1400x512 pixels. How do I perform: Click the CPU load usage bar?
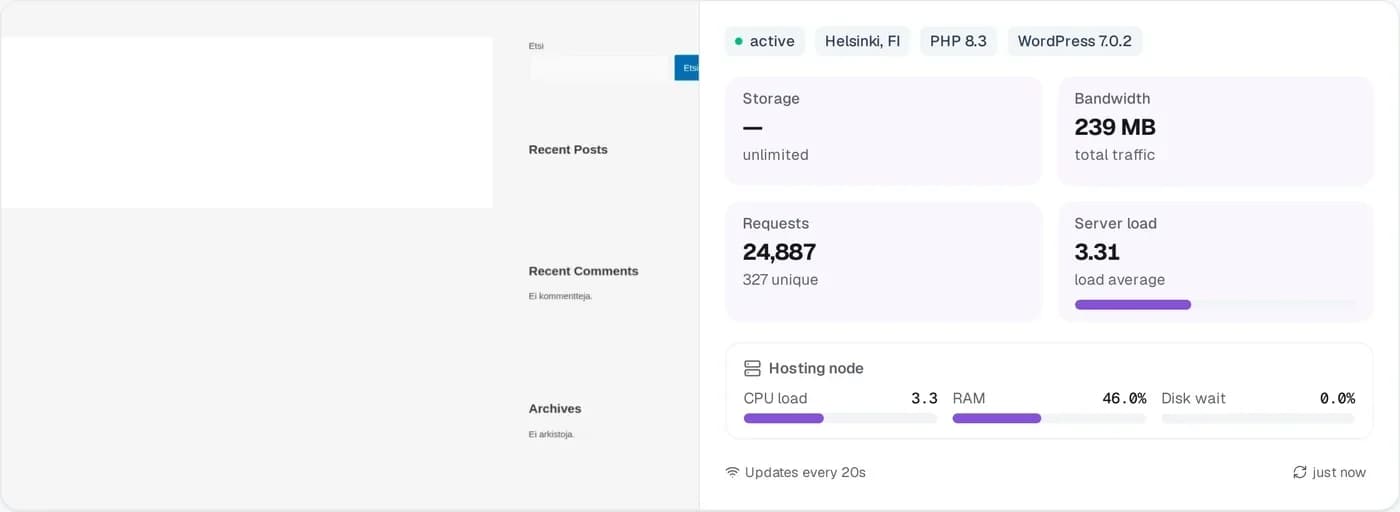pyautogui.click(x=840, y=418)
